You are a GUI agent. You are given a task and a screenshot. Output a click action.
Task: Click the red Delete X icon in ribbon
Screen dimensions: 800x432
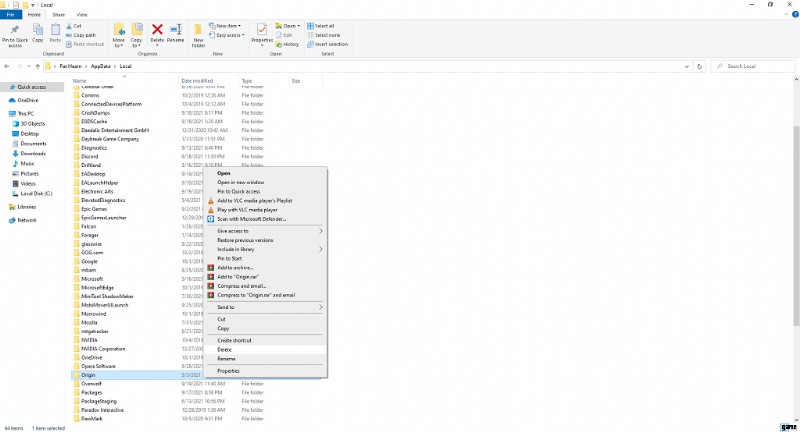pos(157,30)
